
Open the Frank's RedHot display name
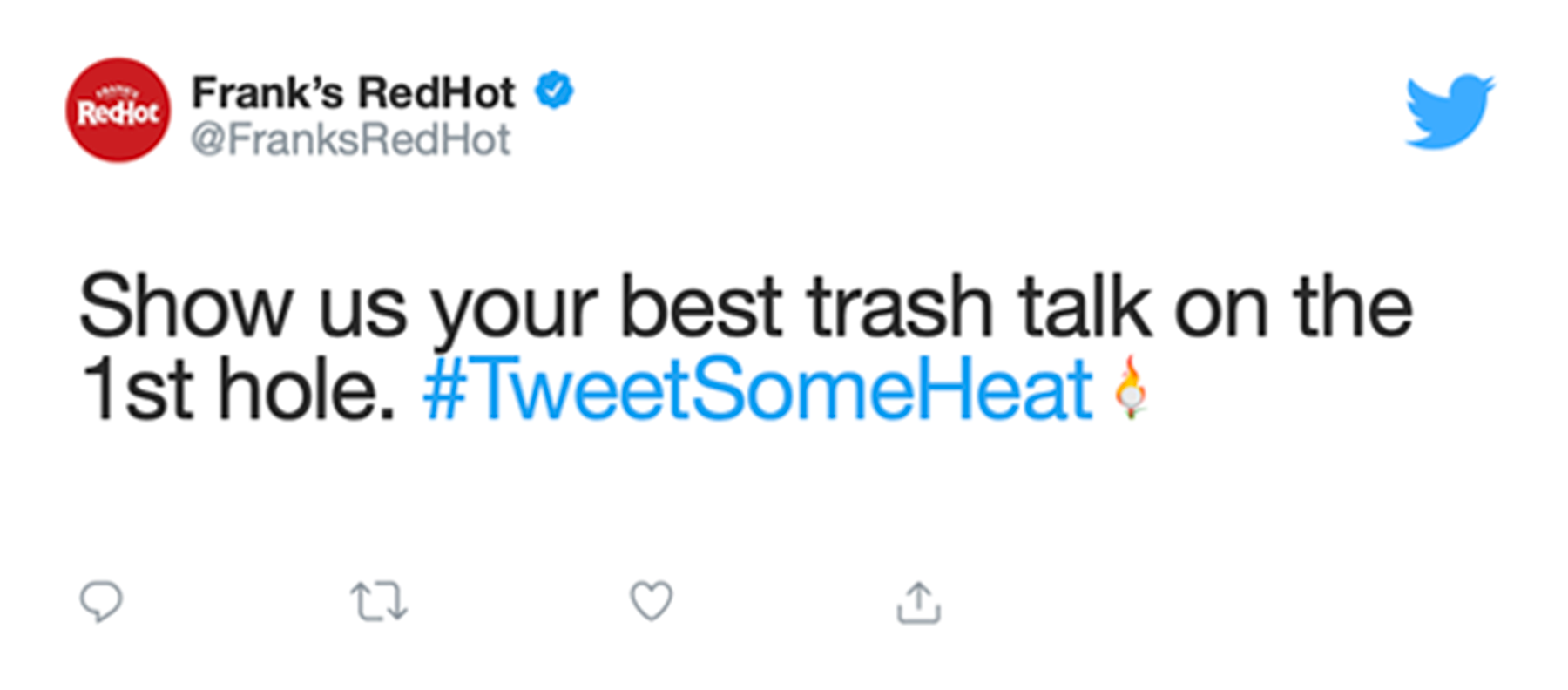(x=354, y=92)
